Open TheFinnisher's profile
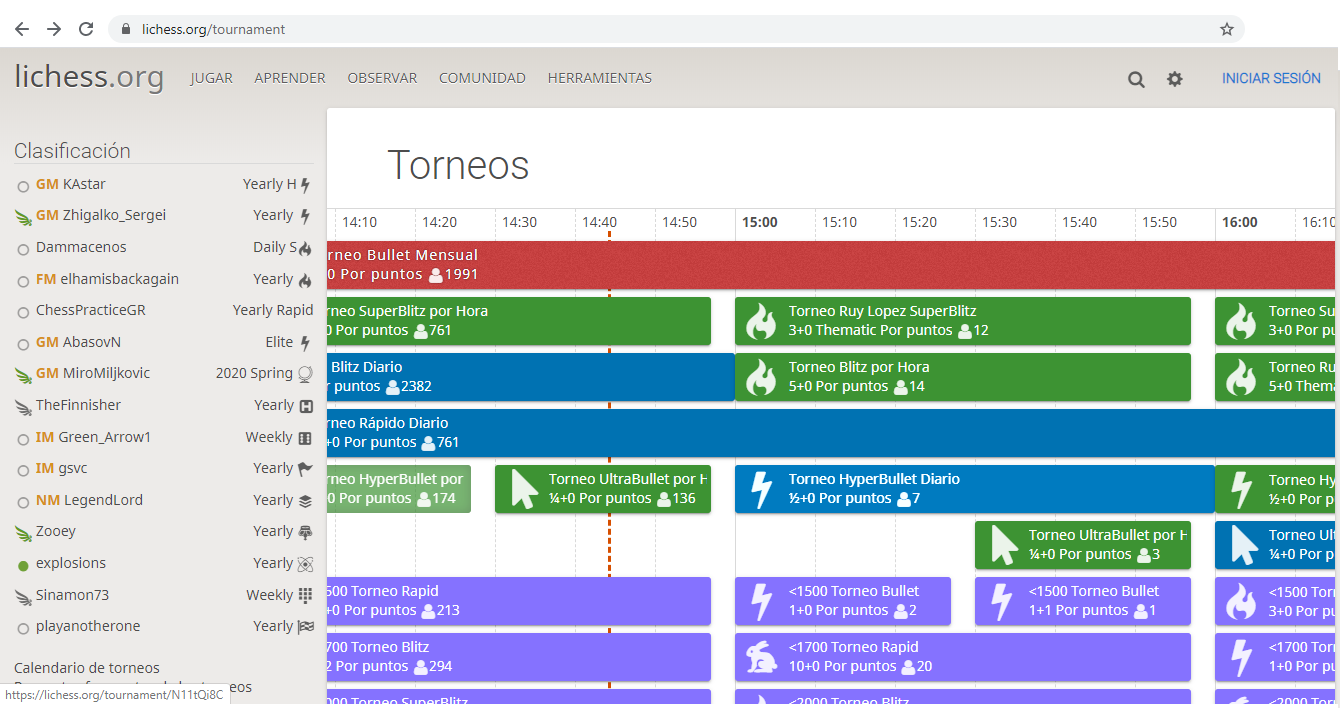Viewport: 1340px width, 708px height. click(78, 405)
